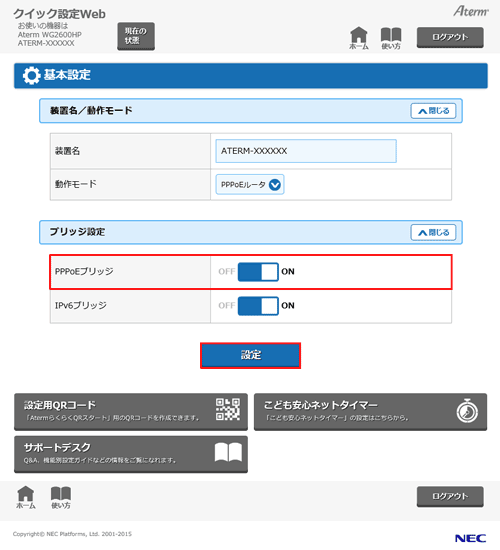
Task: Click the クイック設定Web title
Action: click(59, 14)
